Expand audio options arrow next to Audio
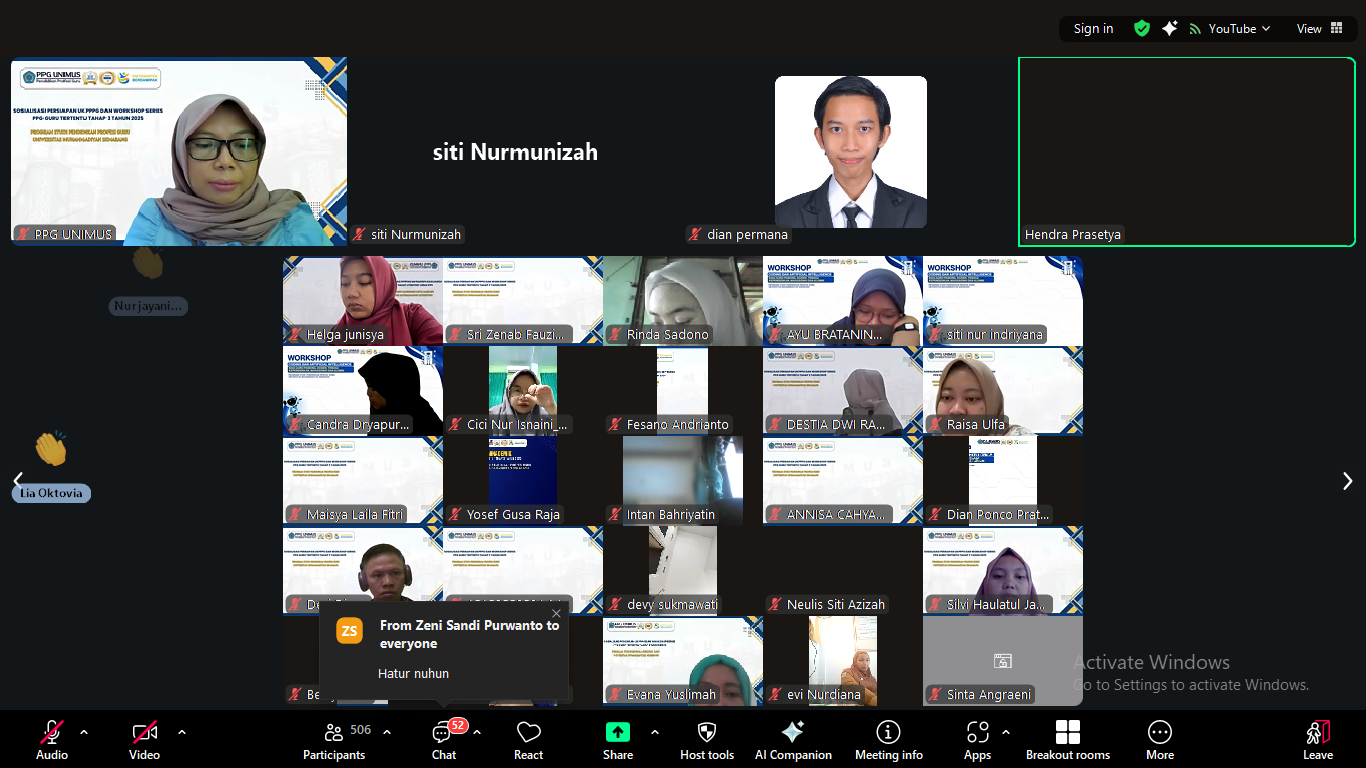1366x768 pixels. [84, 732]
